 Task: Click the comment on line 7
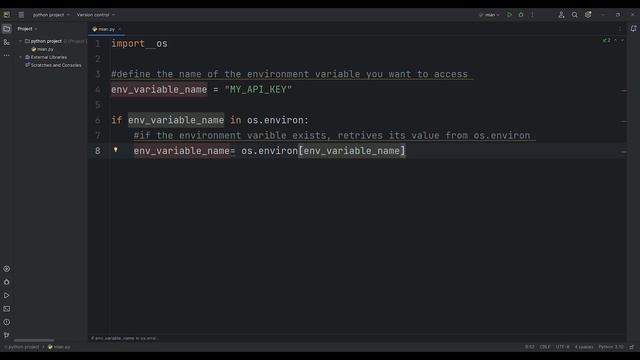point(332,136)
